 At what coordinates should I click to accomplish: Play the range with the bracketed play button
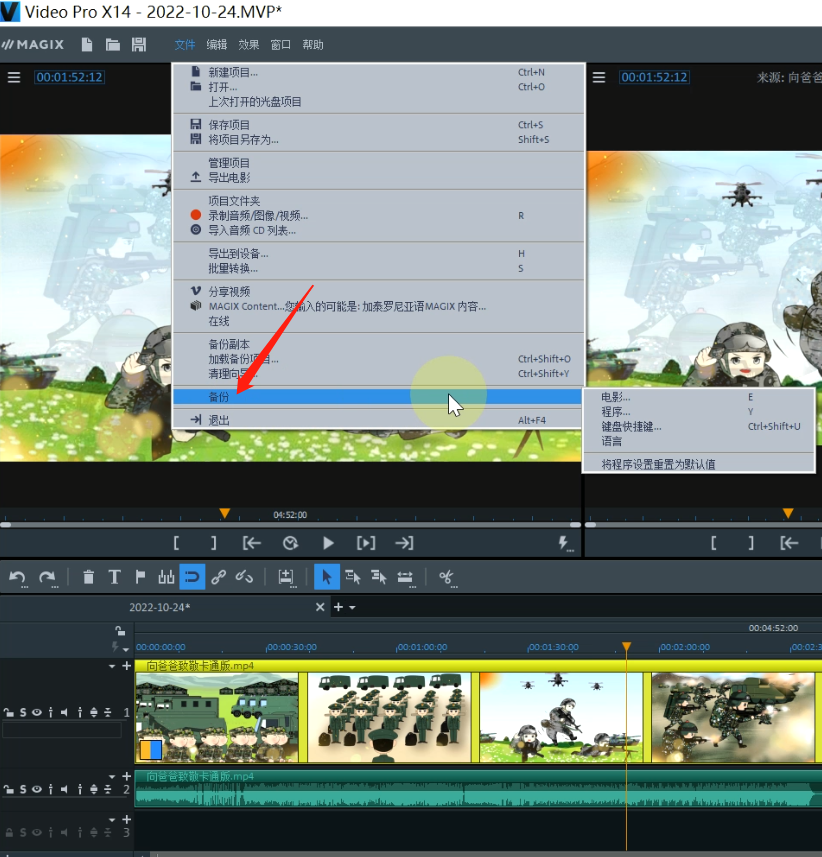pos(366,543)
